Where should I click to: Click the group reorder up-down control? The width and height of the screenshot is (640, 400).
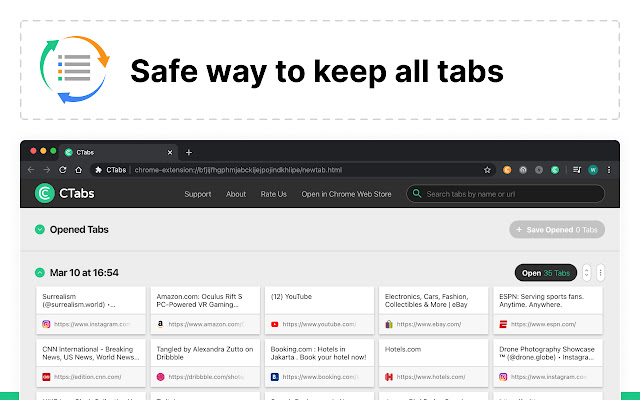click(586, 273)
